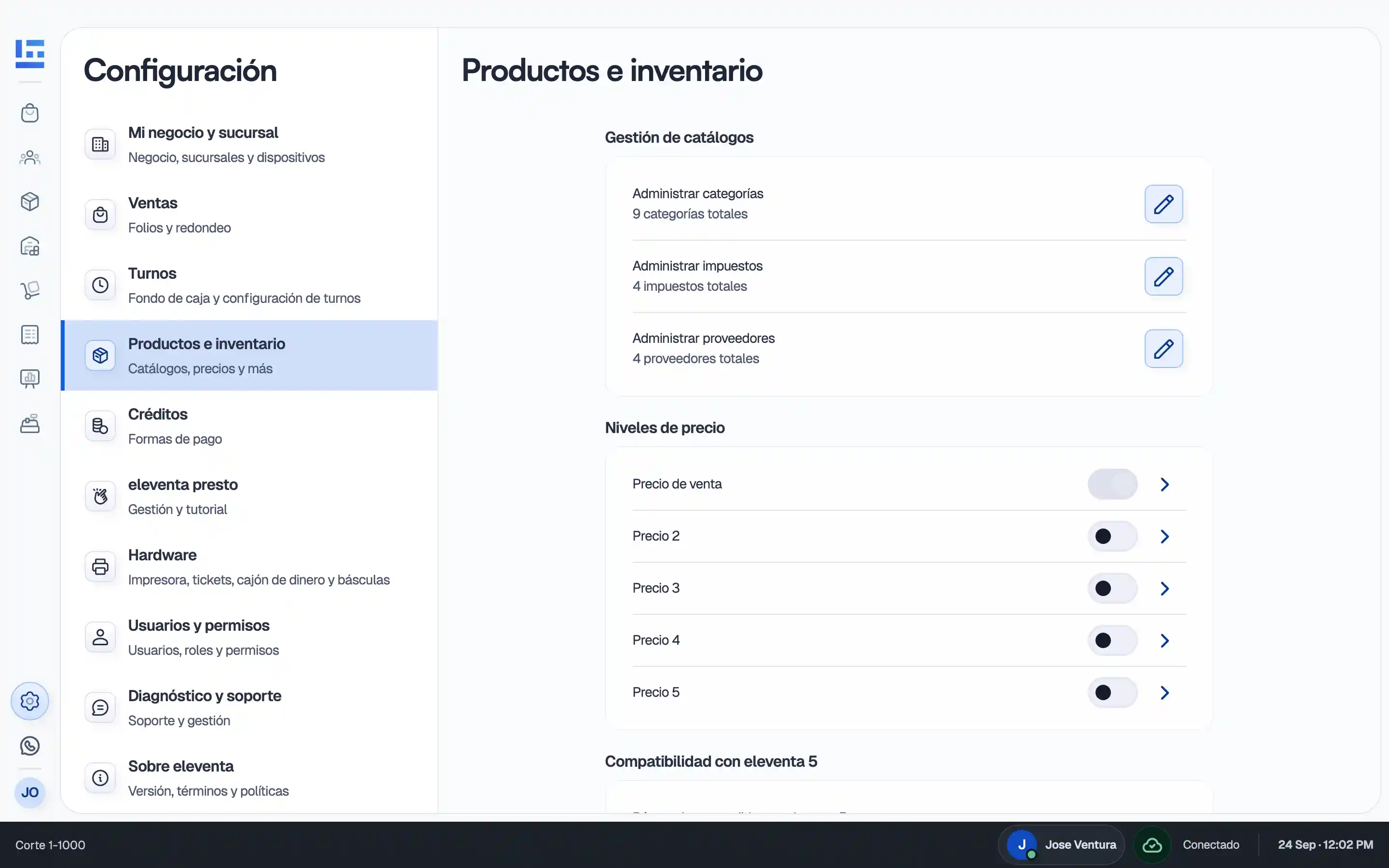Click the products cube icon in left rail
The image size is (1389, 868).
30,202
